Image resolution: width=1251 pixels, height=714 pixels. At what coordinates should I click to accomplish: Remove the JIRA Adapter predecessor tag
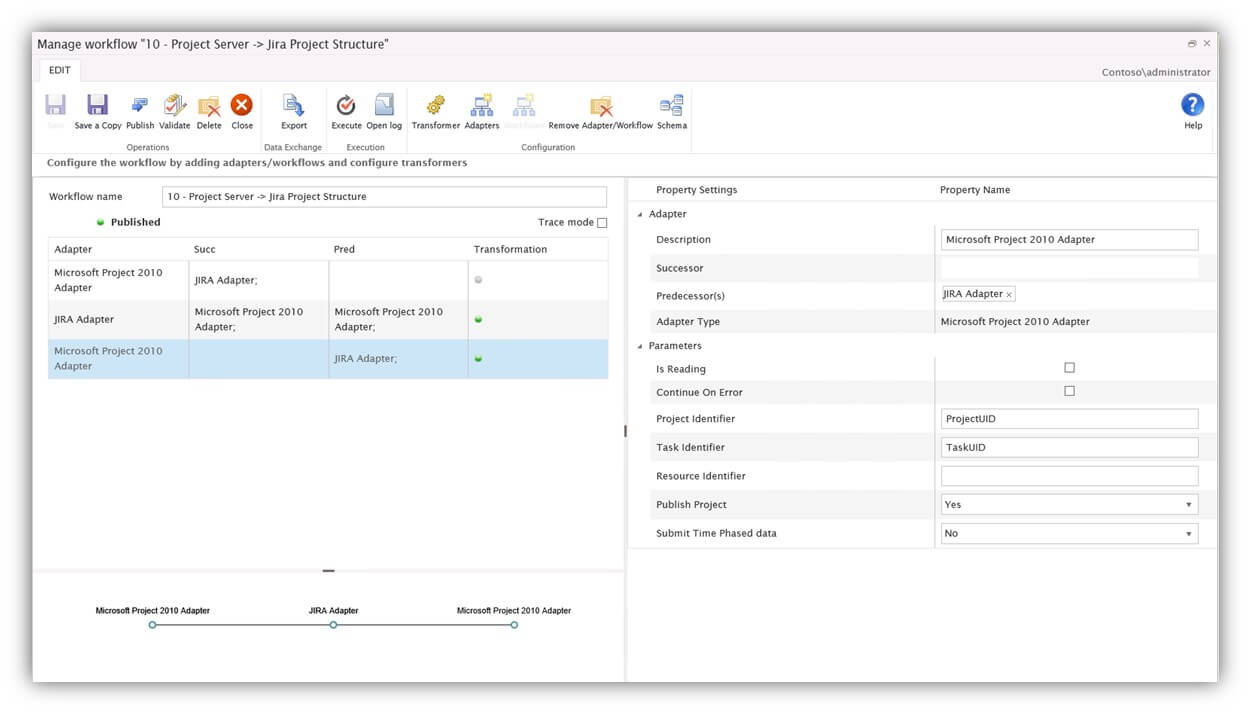1009,294
